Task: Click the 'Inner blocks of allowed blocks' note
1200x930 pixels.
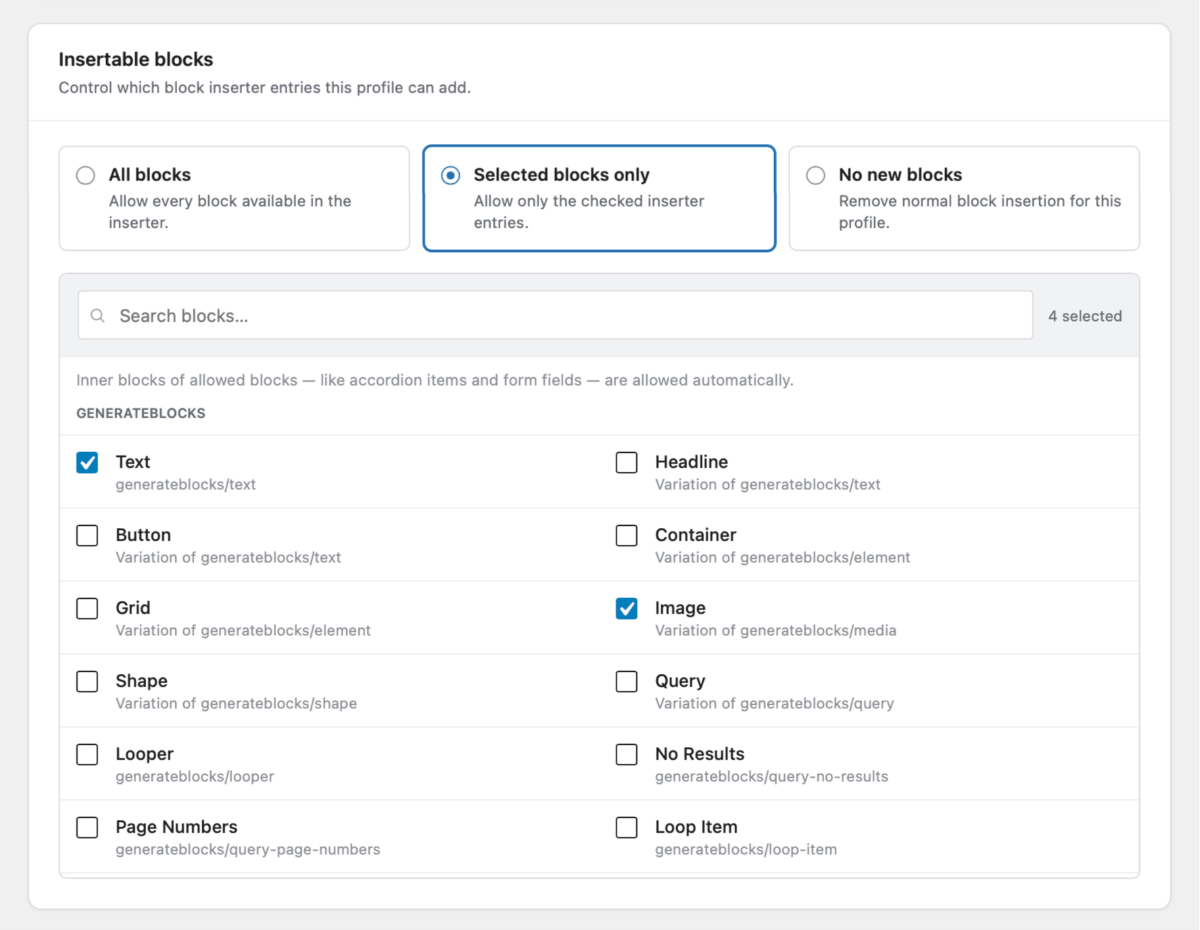Action: [435, 381]
